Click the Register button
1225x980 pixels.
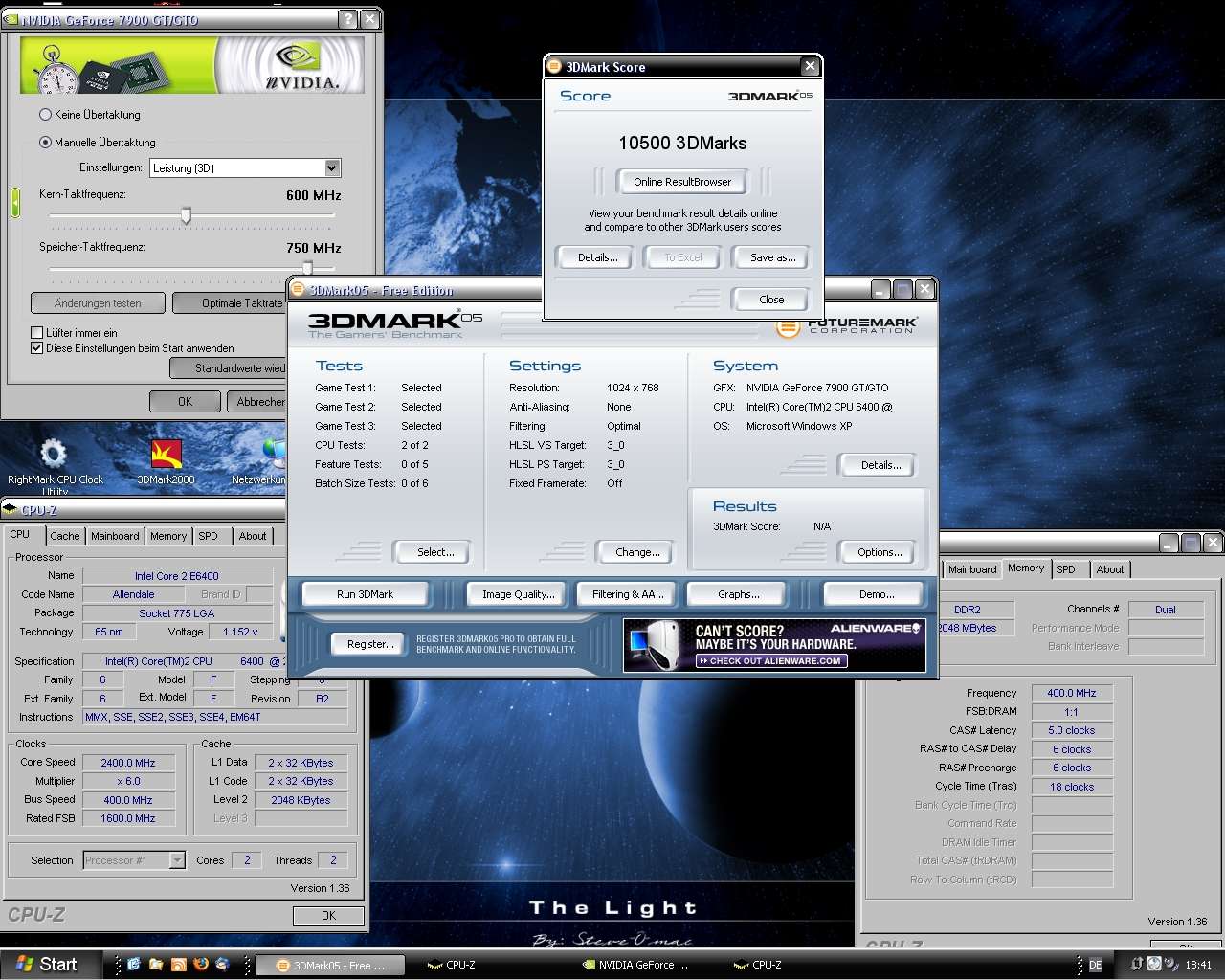click(x=370, y=644)
